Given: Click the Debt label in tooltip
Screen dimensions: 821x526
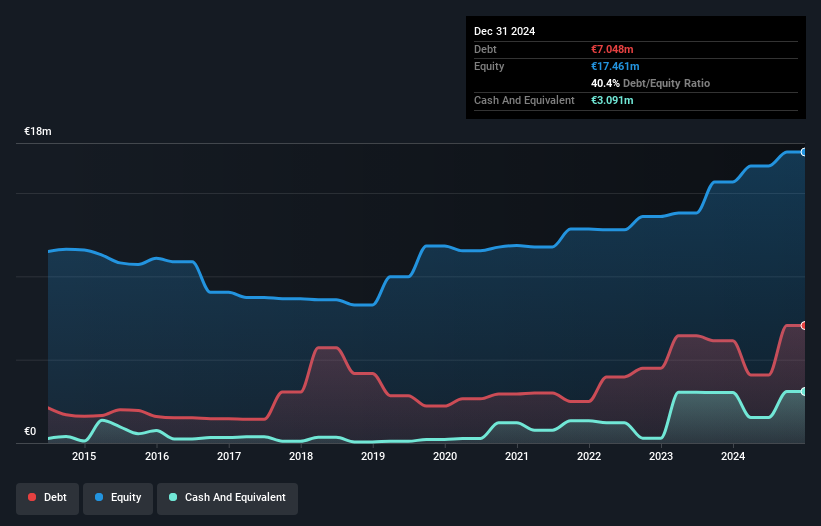Looking at the screenshot, I should pyautogui.click(x=485, y=49).
